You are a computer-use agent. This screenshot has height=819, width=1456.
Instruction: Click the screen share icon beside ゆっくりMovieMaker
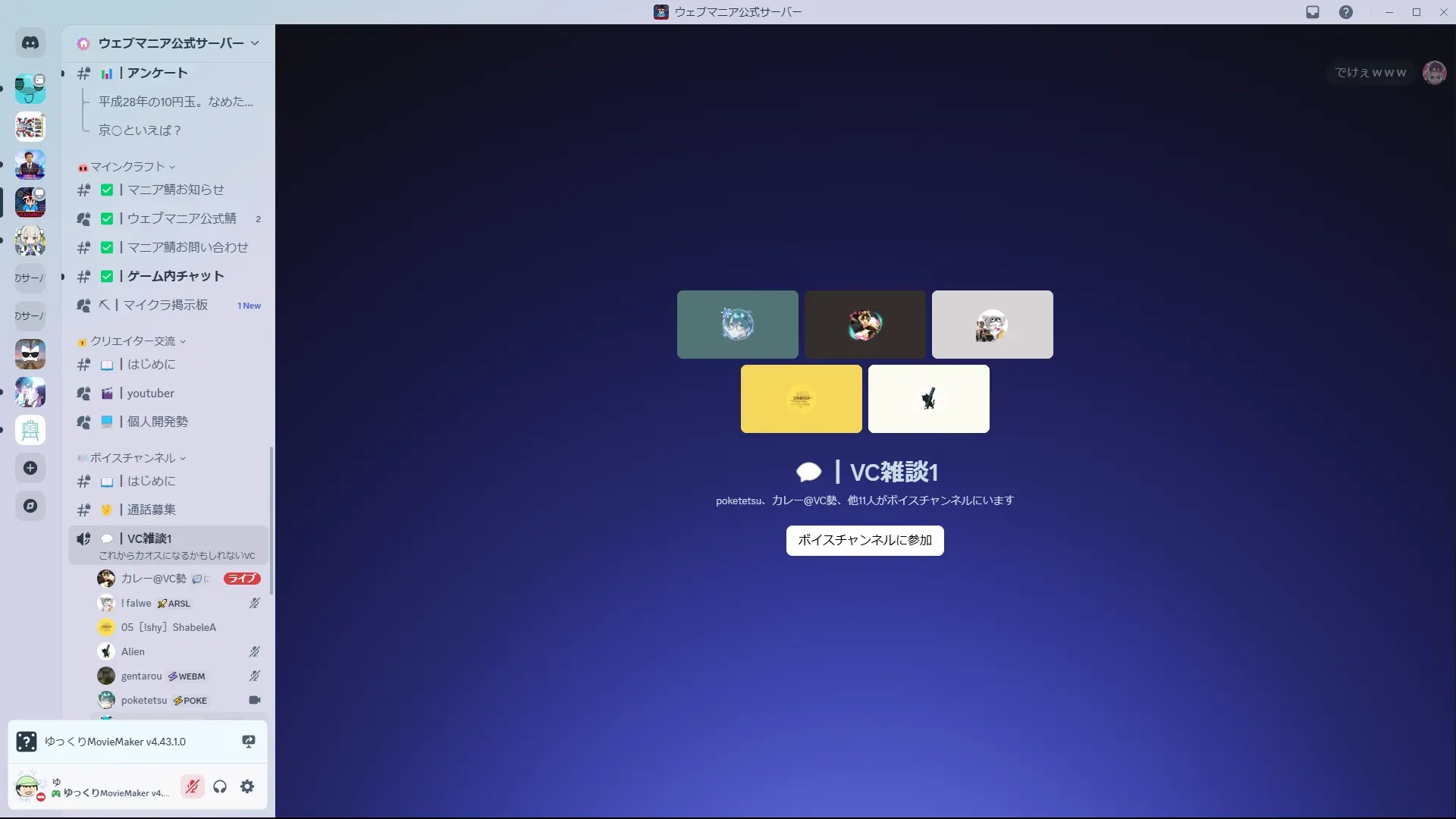point(248,742)
